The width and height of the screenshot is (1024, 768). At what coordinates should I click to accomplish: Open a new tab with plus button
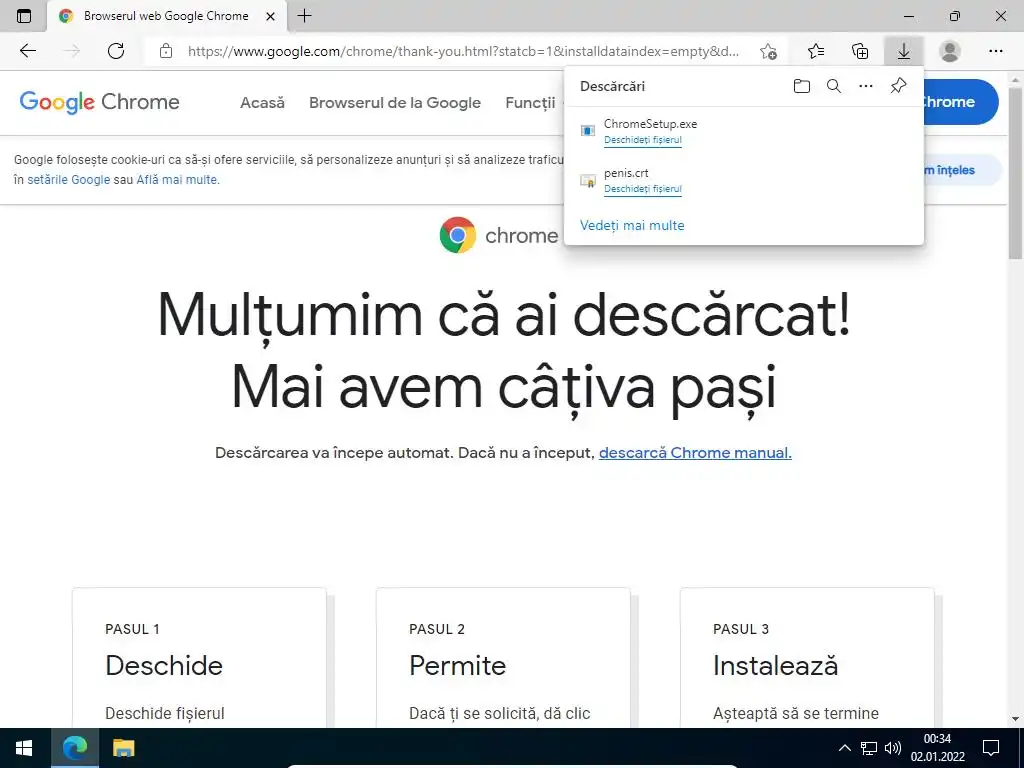pyautogui.click(x=304, y=16)
